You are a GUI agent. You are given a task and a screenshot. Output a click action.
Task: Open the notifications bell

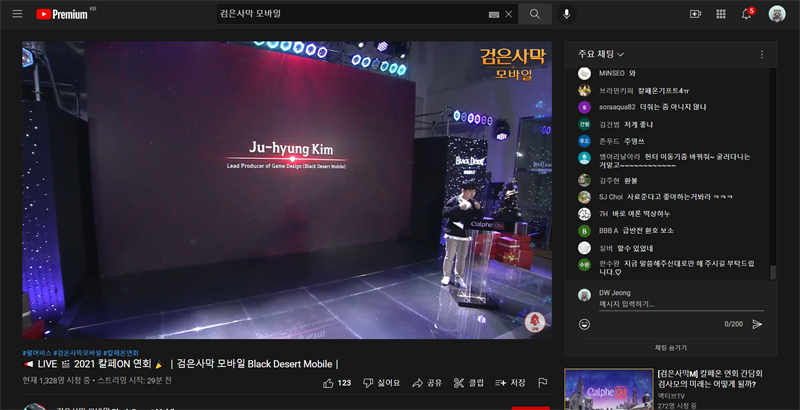pos(746,14)
